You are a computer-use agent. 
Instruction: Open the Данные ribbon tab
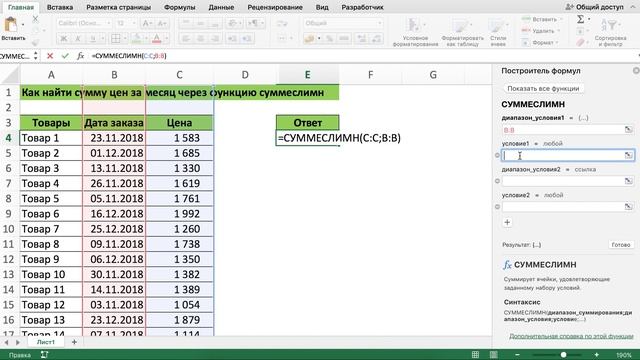coord(221,7)
